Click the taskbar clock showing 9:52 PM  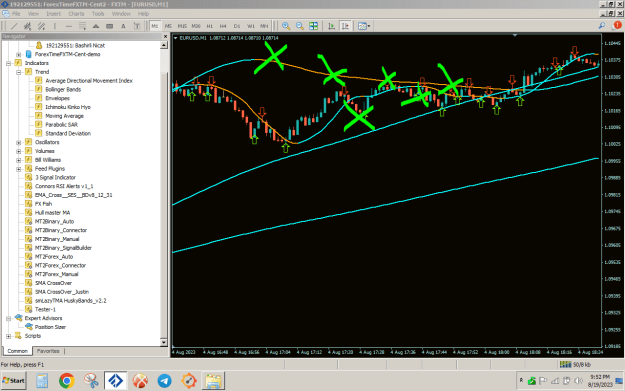pyautogui.click(x=600, y=377)
